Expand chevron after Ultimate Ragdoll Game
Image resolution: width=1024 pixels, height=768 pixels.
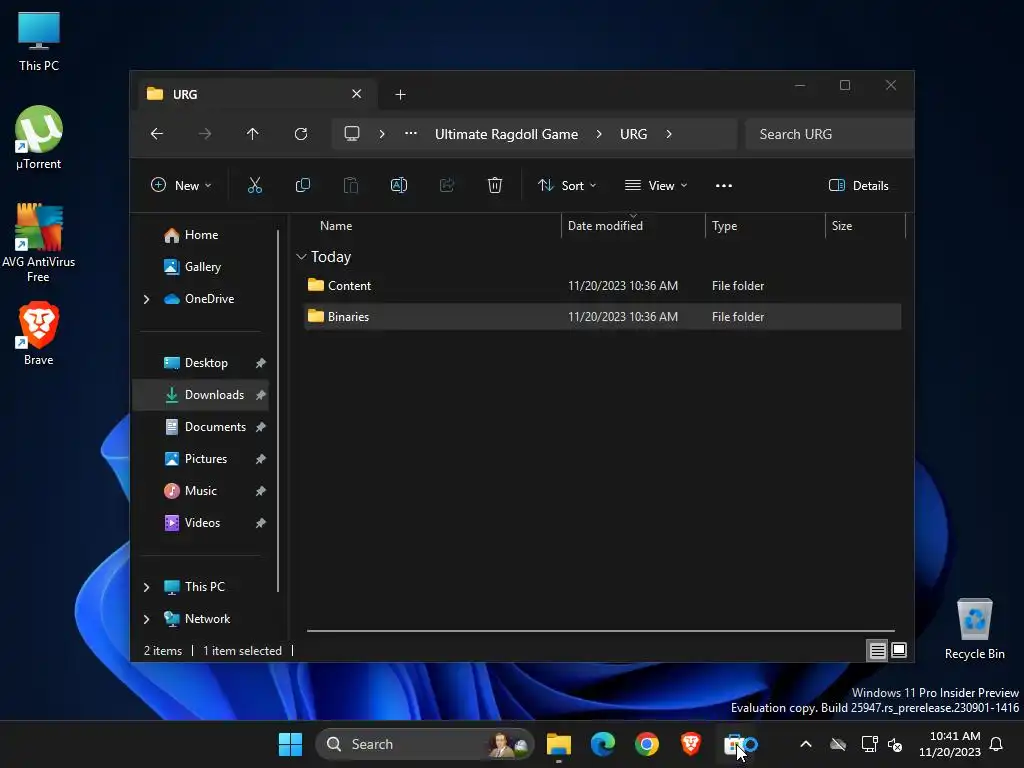(599, 134)
